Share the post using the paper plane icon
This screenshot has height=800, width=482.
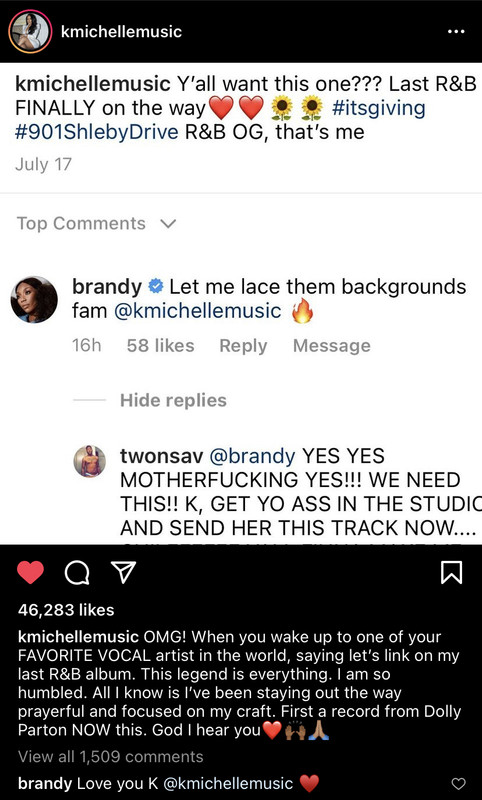pos(123,572)
